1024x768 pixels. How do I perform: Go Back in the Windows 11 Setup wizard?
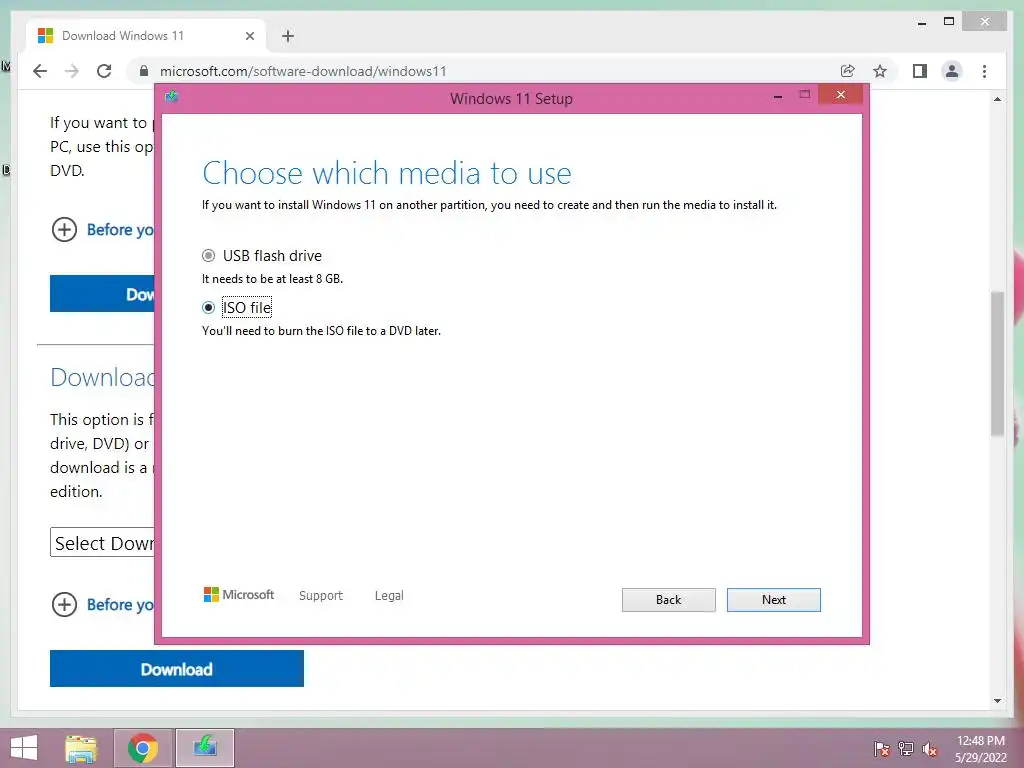pos(668,600)
